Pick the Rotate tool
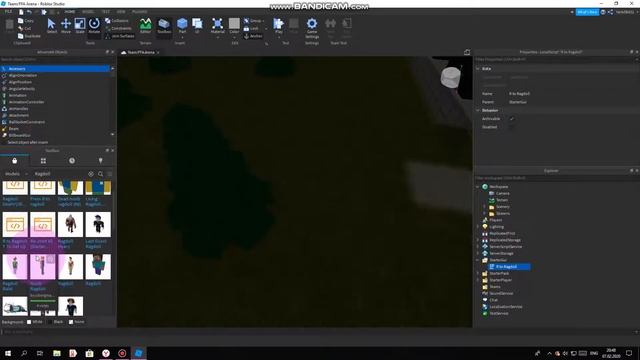The image size is (640, 360). (x=94, y=25)
